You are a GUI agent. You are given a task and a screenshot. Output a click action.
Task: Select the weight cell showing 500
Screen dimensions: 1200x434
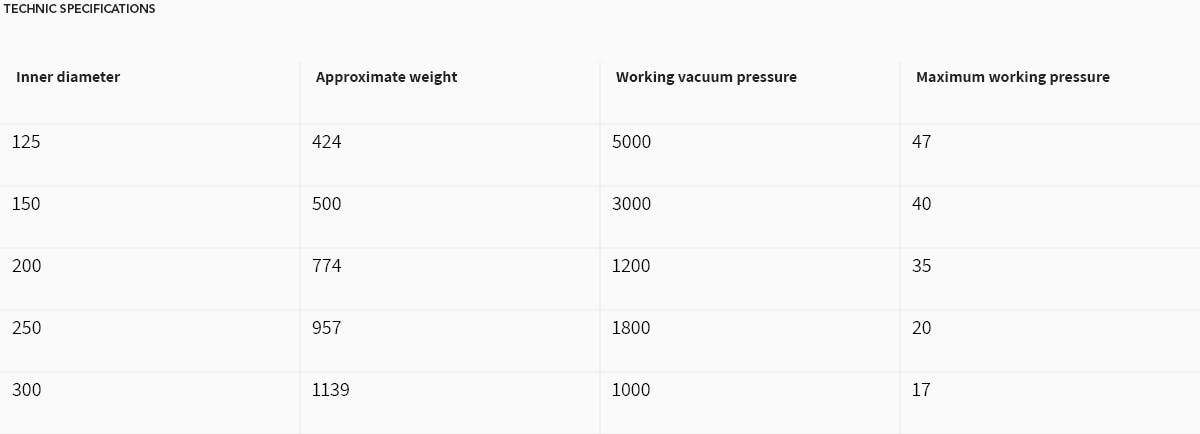point(326,204)
